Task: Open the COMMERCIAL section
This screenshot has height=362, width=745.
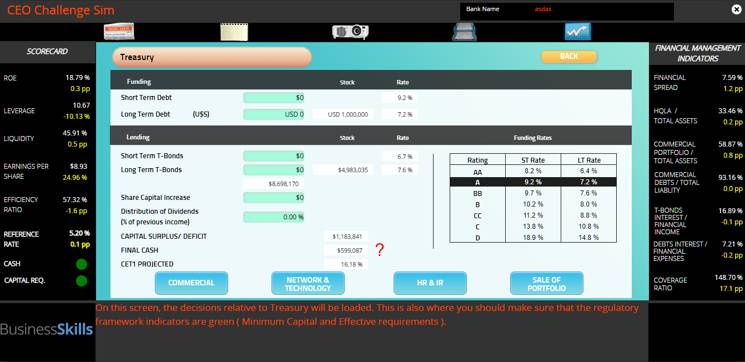Action: click(191, 283)
